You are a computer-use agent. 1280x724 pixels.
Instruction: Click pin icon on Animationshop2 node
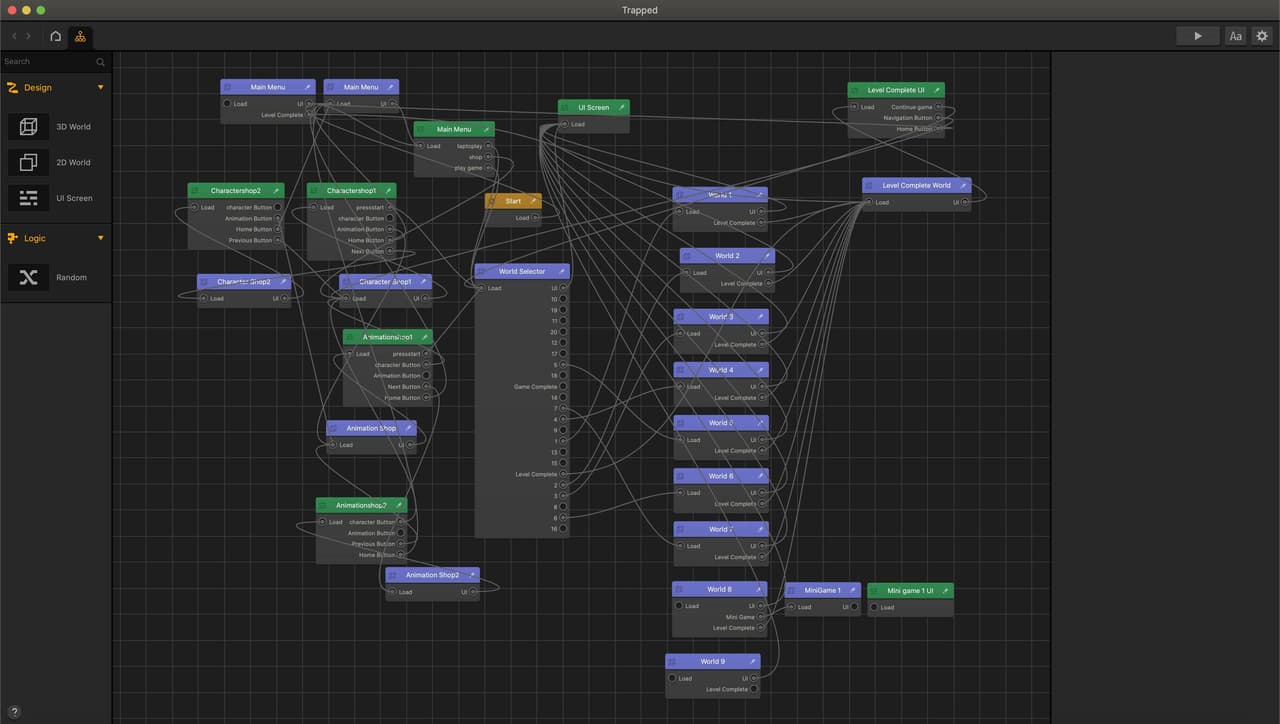click(398, 505)
